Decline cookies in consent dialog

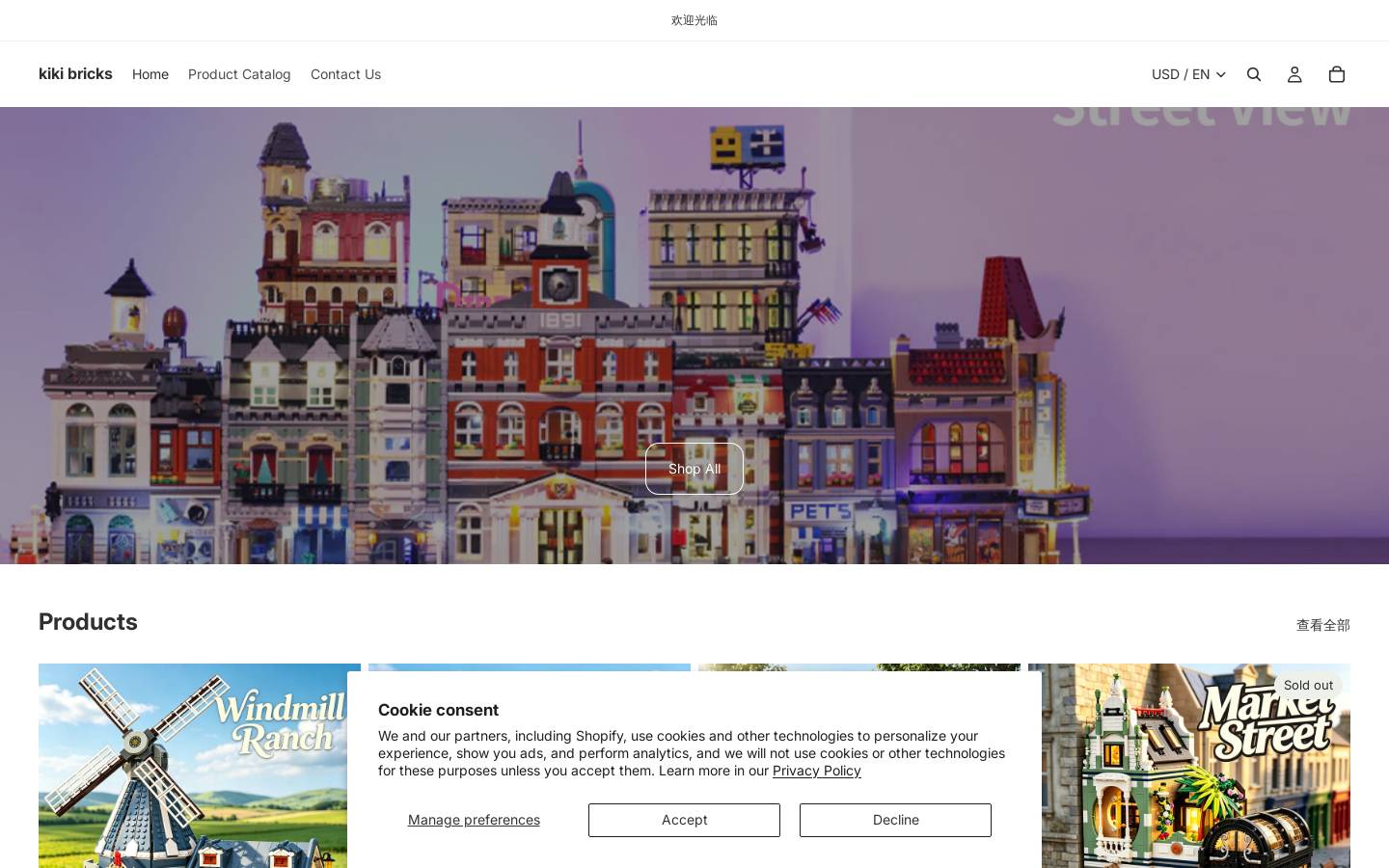coord(895,820)
